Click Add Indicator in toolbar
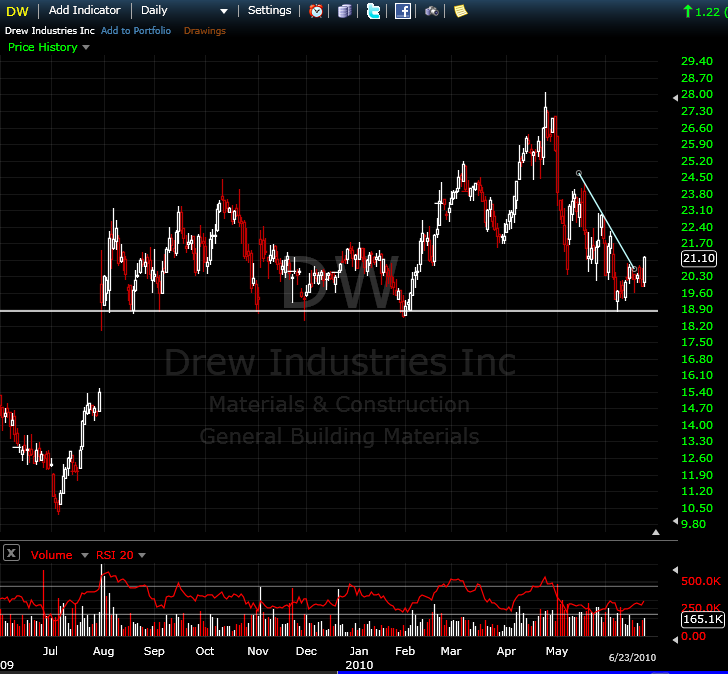The width and height of the screenshot is (728, 674). [x=84, y=10]
